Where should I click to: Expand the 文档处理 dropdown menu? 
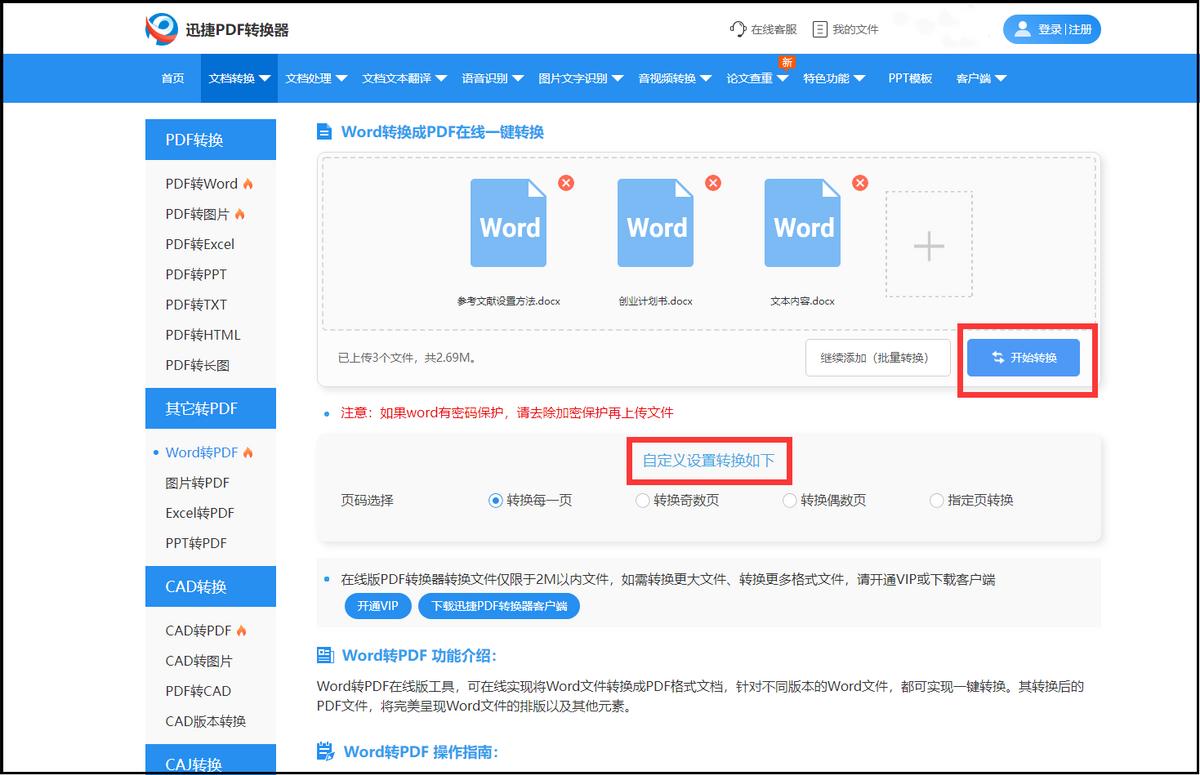coord(317,78)
